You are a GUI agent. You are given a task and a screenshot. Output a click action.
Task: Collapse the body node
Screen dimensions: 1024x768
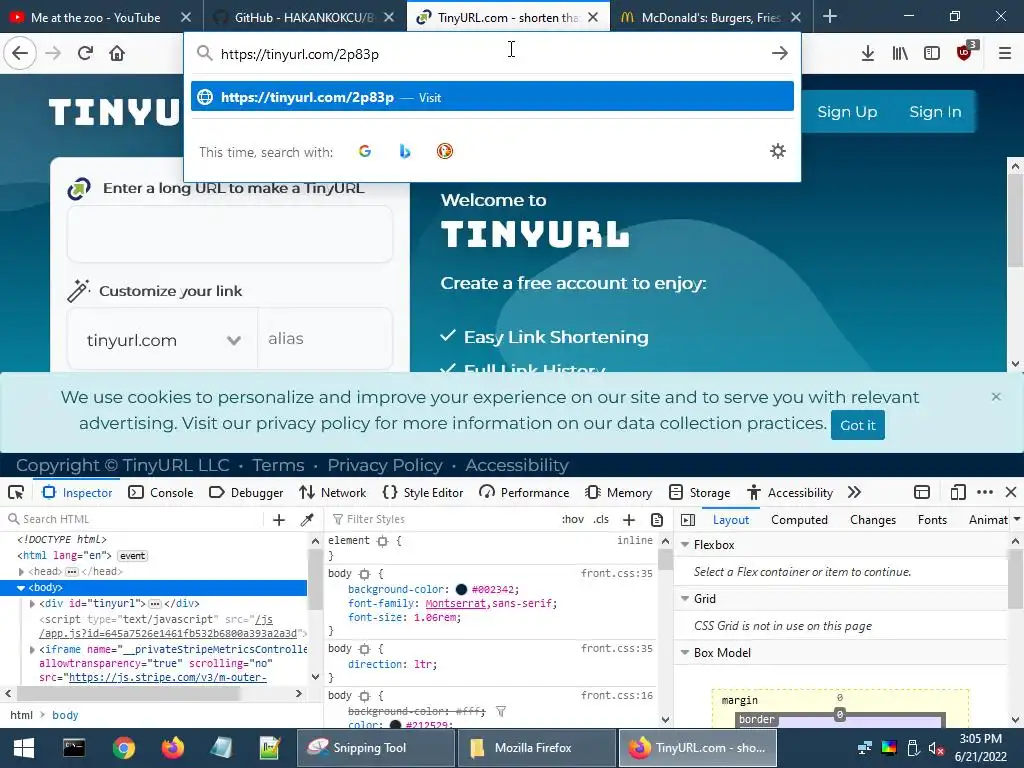click(x=21, y=588)
